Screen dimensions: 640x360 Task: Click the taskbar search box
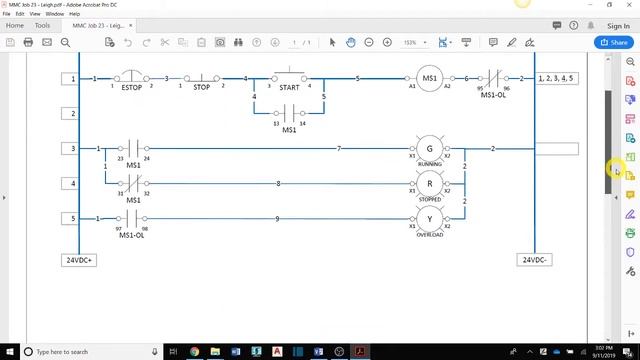click(x=91, y=352)
